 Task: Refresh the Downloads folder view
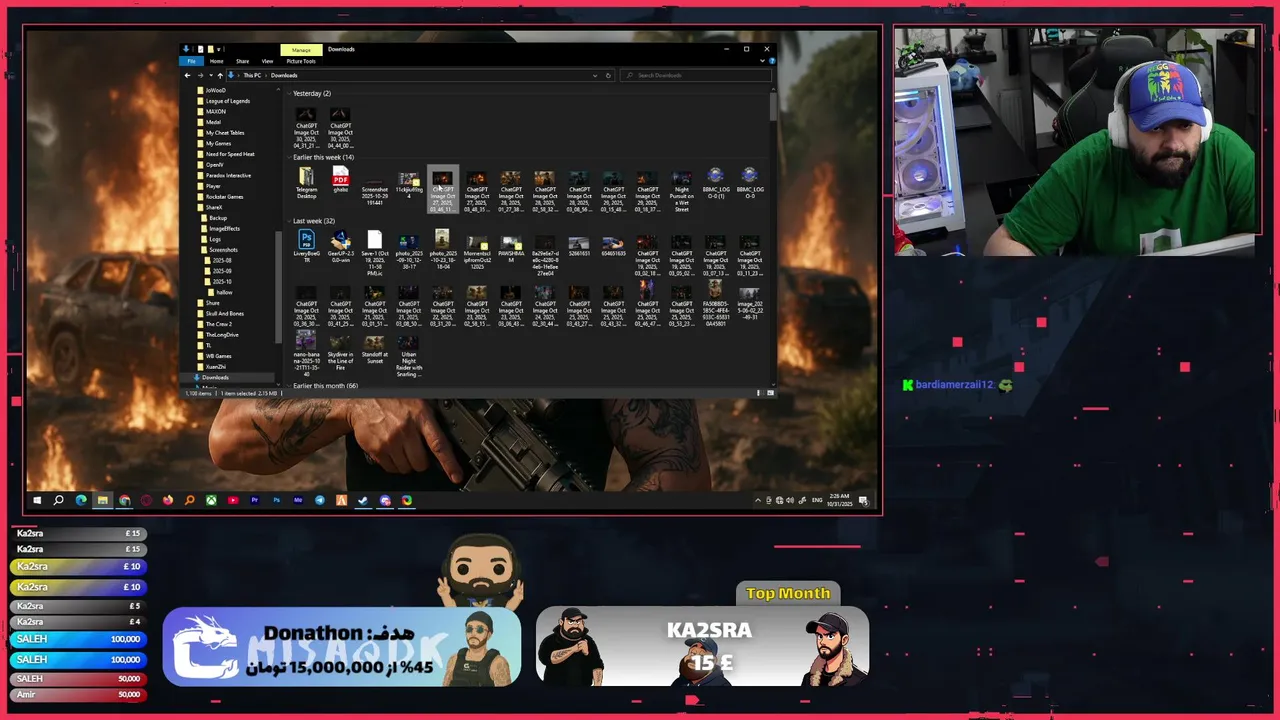[608, 75]
